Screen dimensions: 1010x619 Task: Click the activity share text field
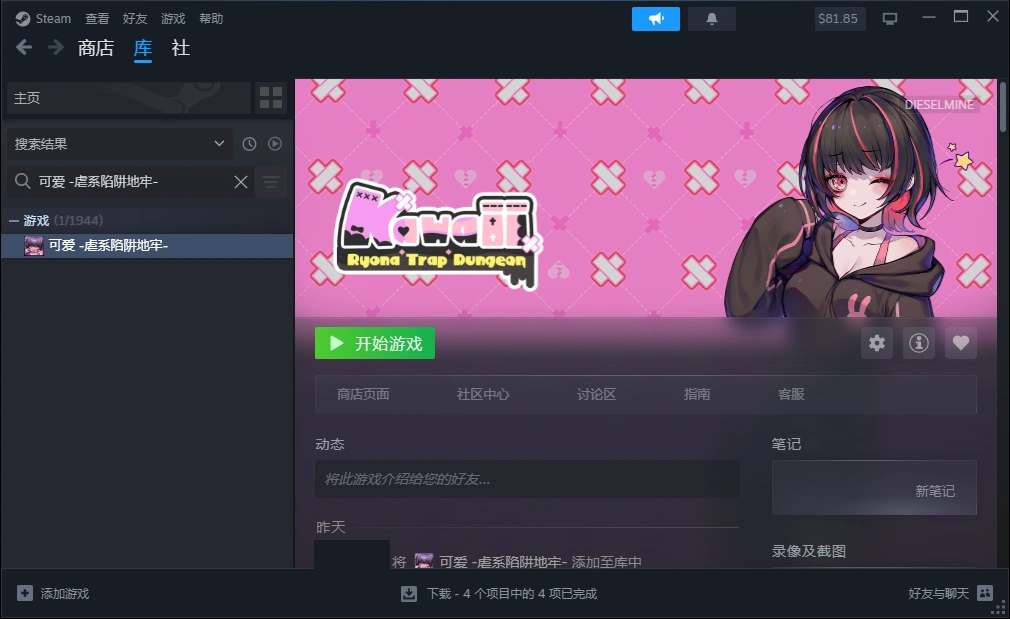tap(526, 479)
